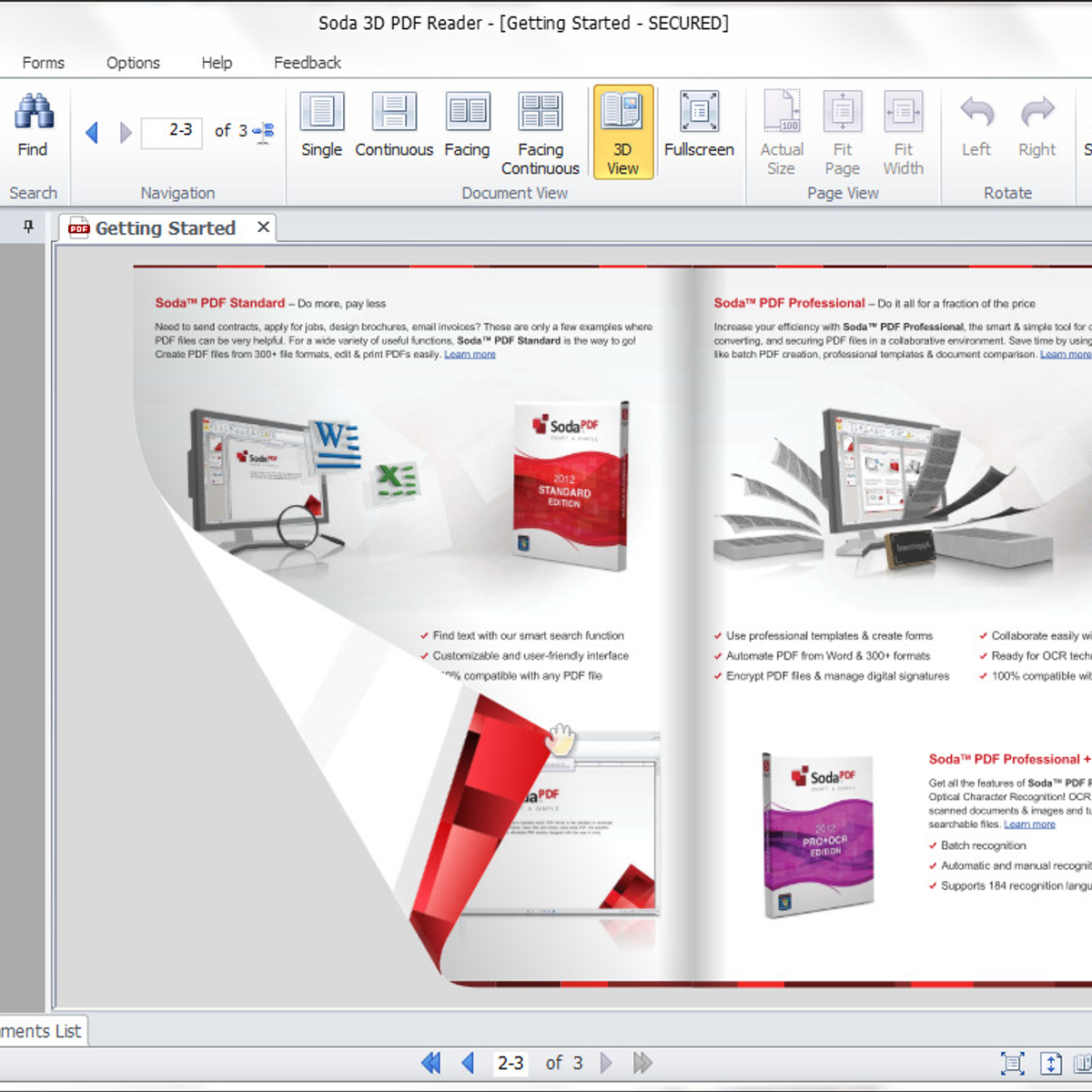The width and height of the screenshot is (1092, 1092).
Task: Open the Help menu
Action: tap(217, 63)
